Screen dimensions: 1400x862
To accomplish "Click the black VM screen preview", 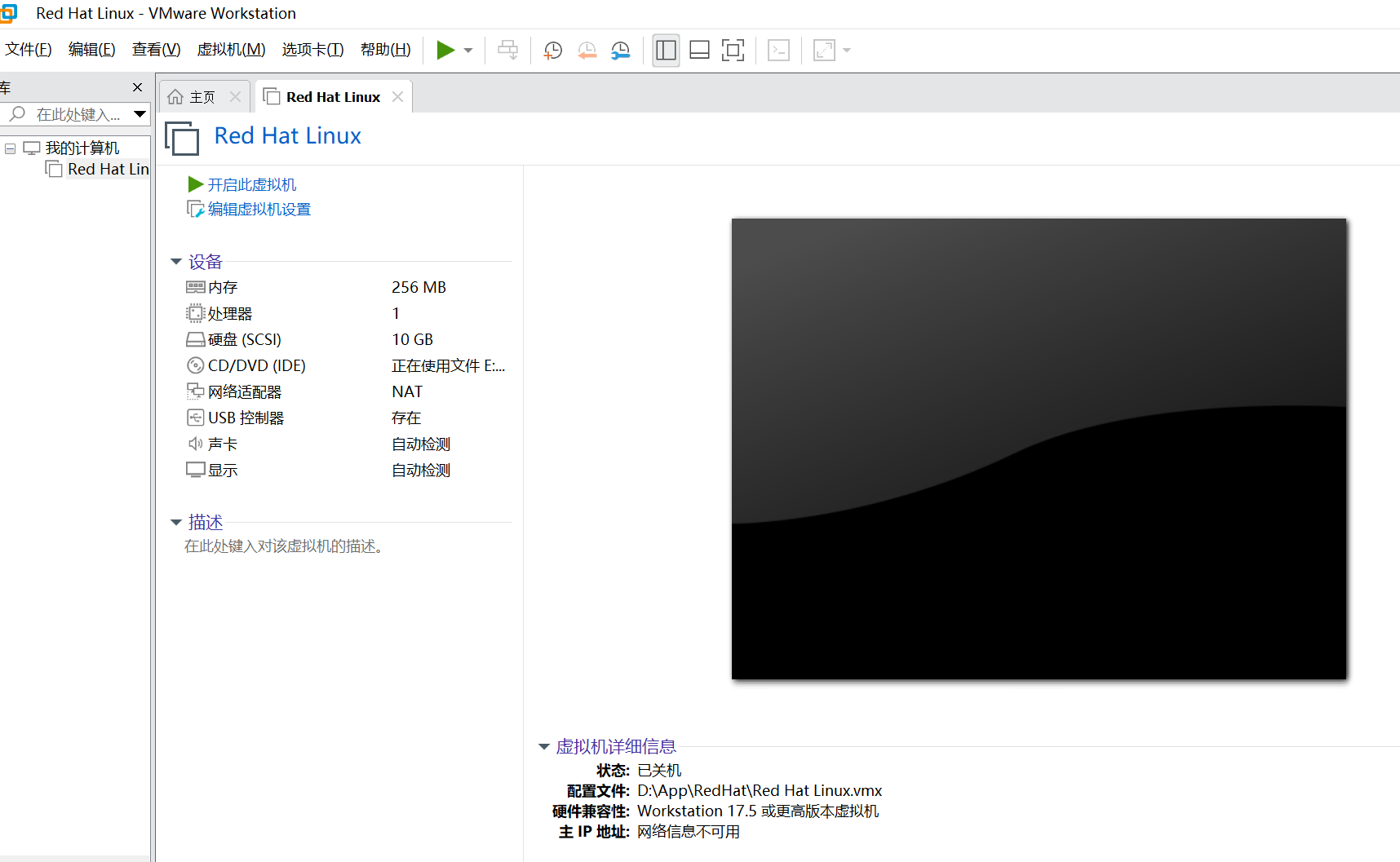I will pos(1039,449).
